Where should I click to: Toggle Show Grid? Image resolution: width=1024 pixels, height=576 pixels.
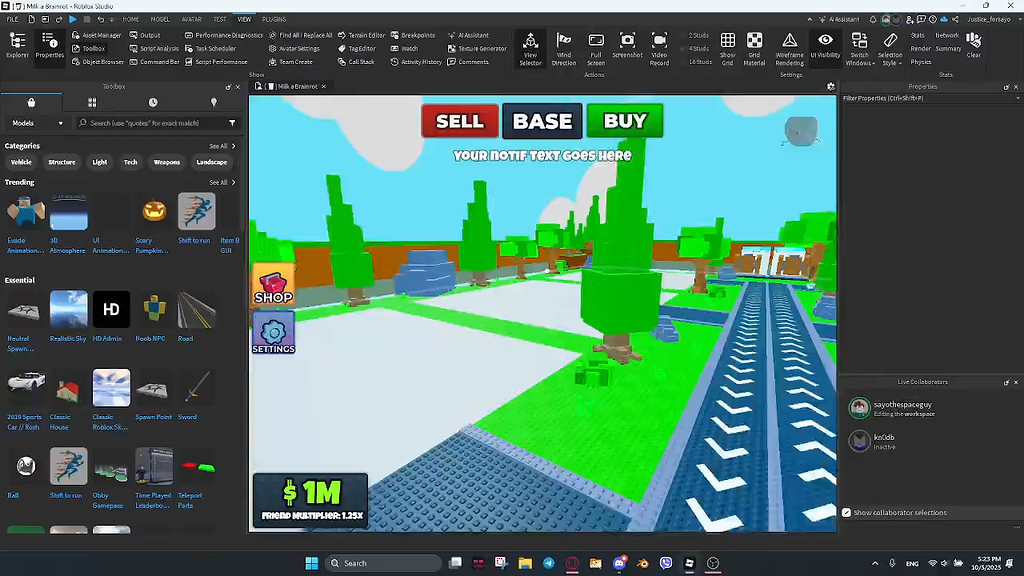(x=728, y=49)
